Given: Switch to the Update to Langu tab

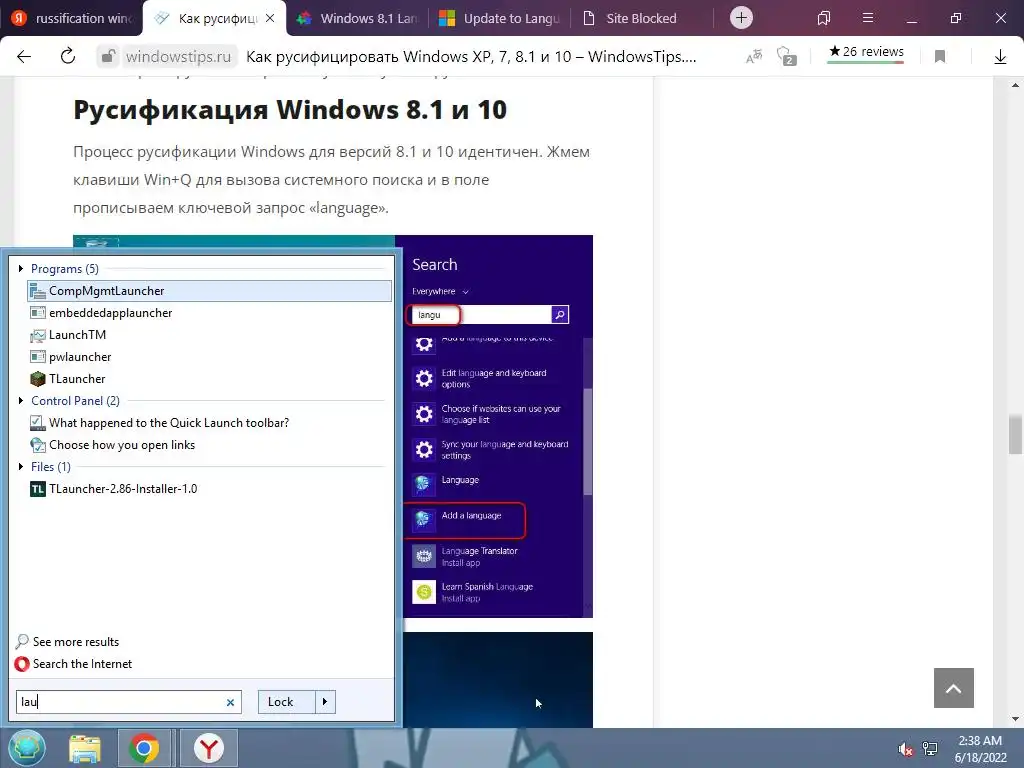Looking at the screenshot, I should 500,18.
